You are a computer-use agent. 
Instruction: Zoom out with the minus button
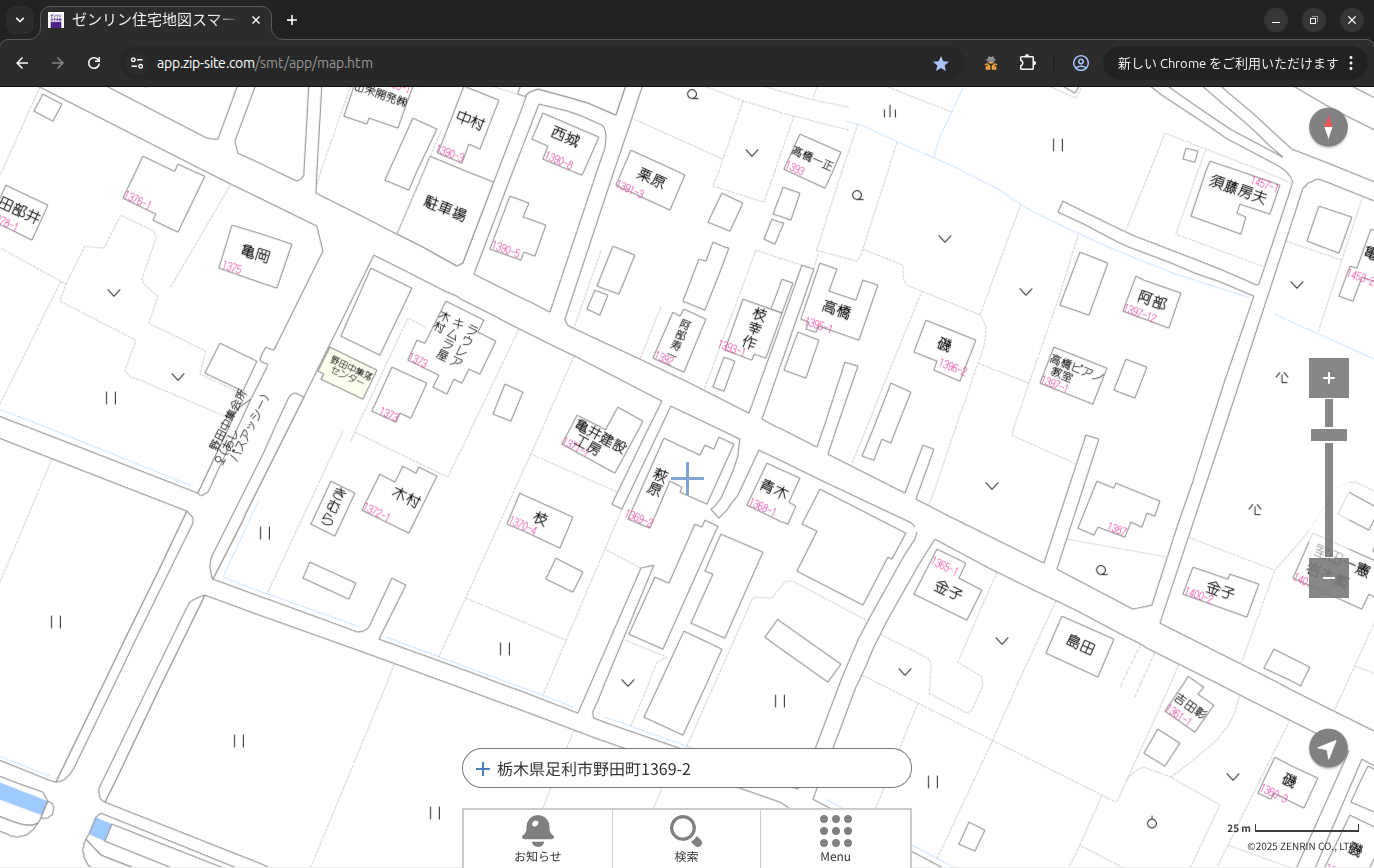1328,578
